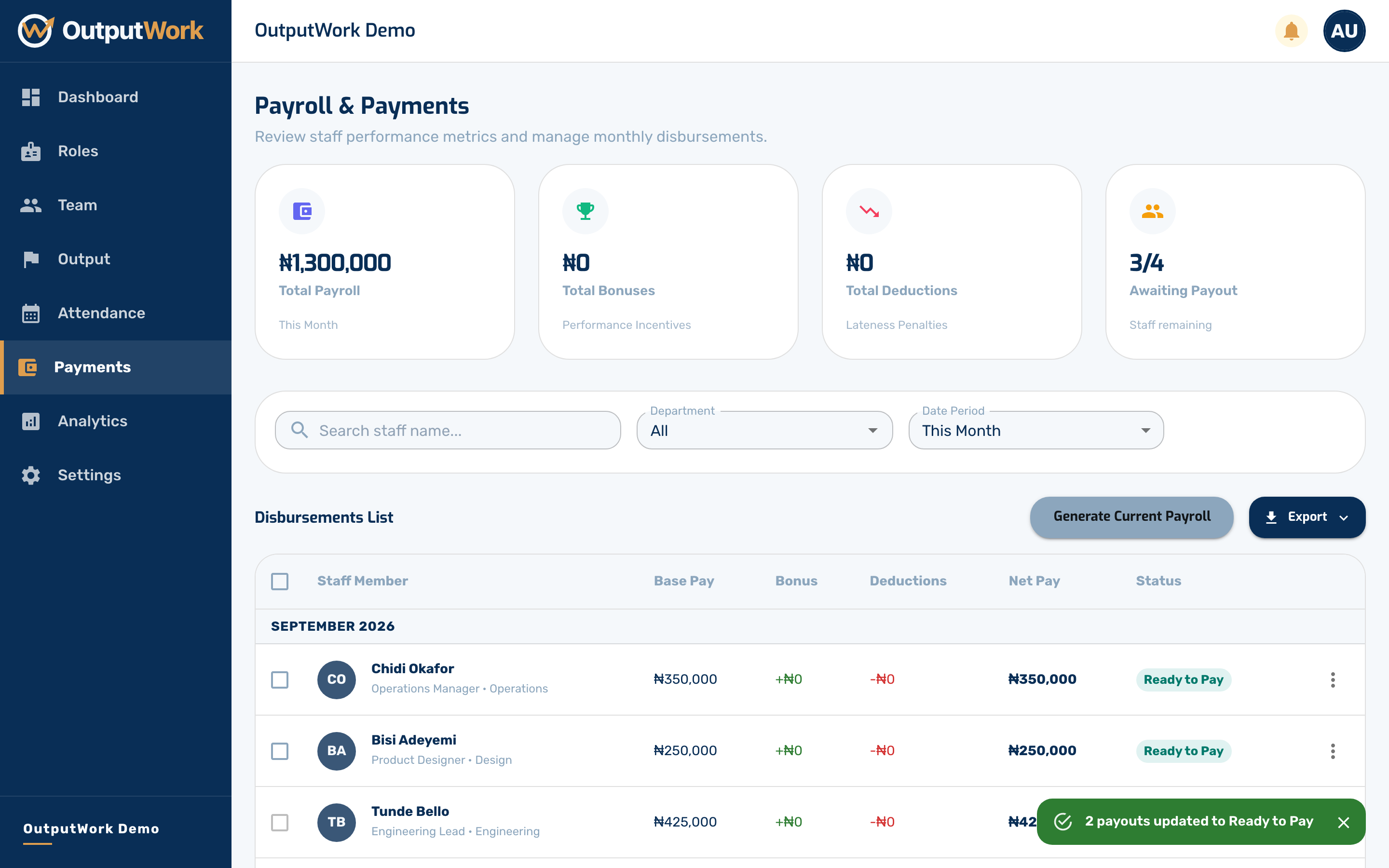The width and height of the screenshot is (1389, 868).
Task: Click the 3/4 Awaiting Payout value
Action: 1146,263
